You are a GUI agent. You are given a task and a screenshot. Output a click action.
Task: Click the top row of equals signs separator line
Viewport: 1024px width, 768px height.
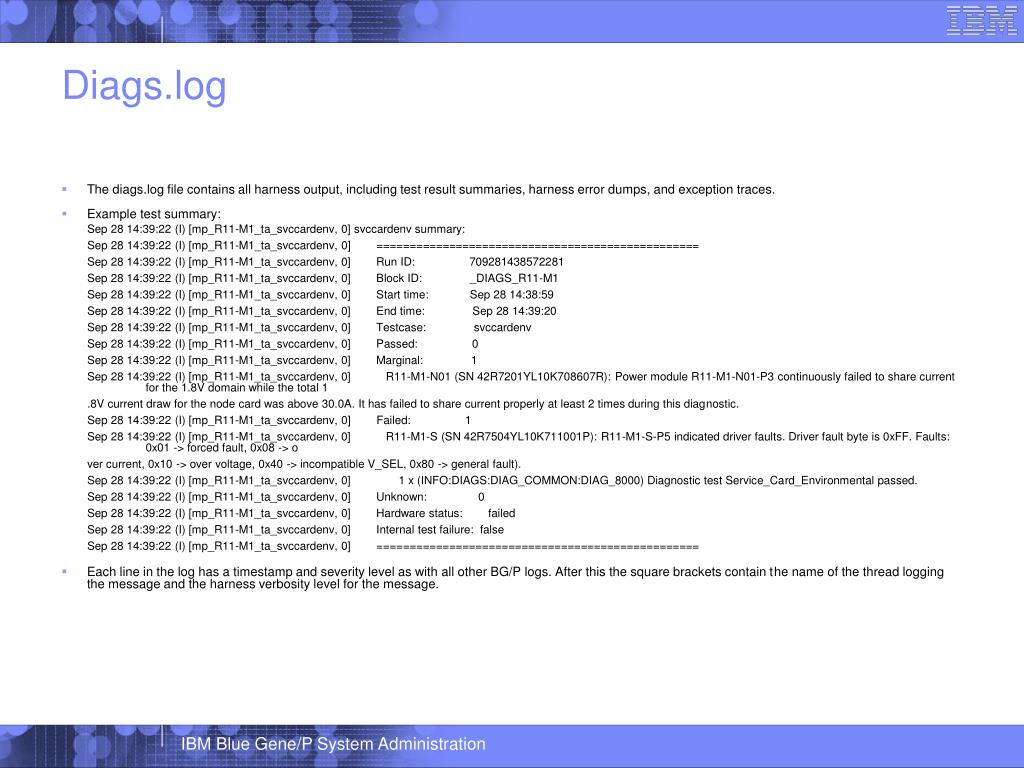[x=537, y=246]
